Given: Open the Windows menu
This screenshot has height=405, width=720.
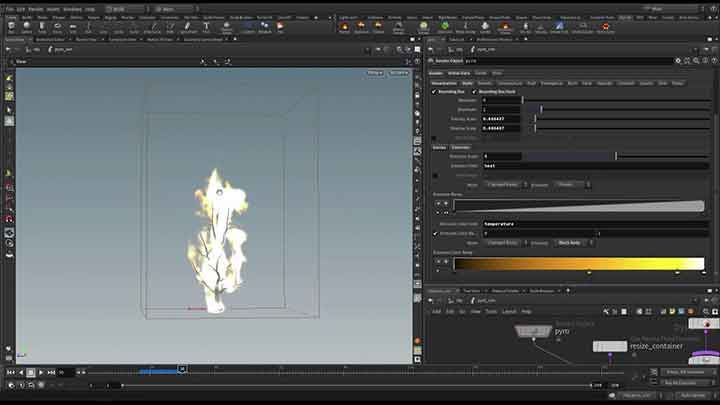Looking at the screenshot, I should pyautogui.click(x=71, y=8).
